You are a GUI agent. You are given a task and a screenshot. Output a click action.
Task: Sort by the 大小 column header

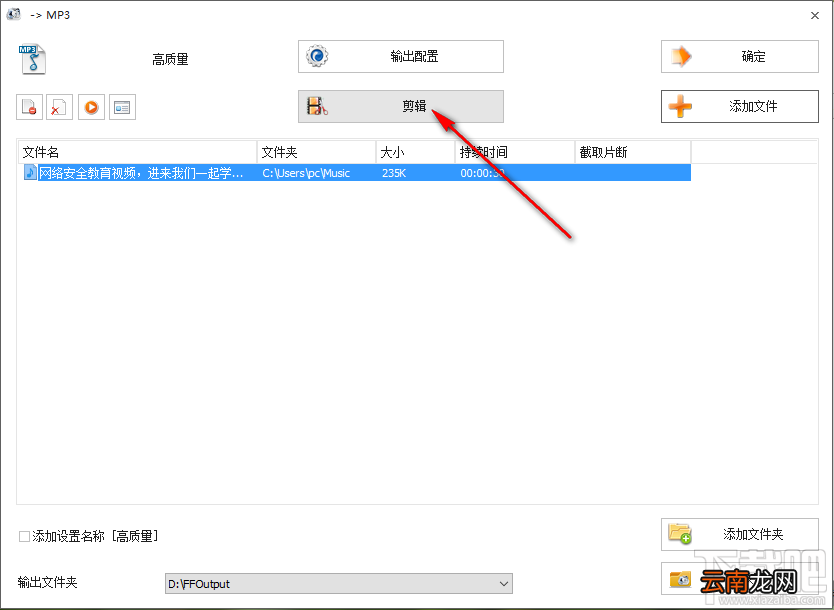415,152
